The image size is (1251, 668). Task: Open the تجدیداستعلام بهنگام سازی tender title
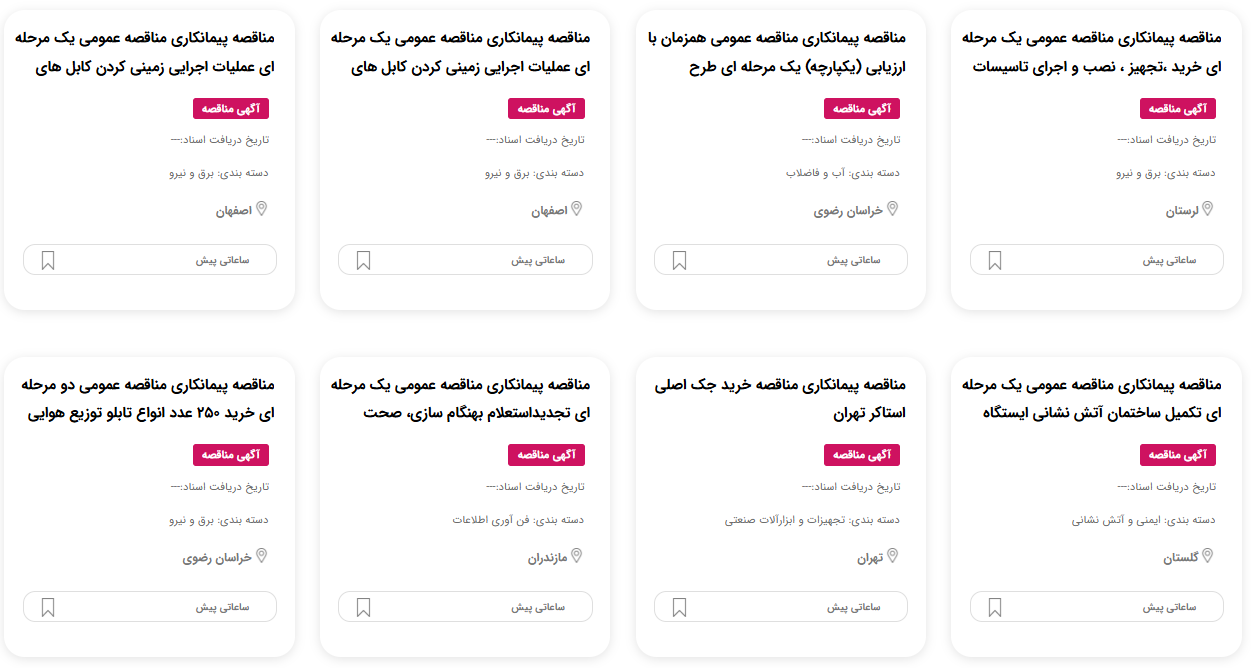461,398
